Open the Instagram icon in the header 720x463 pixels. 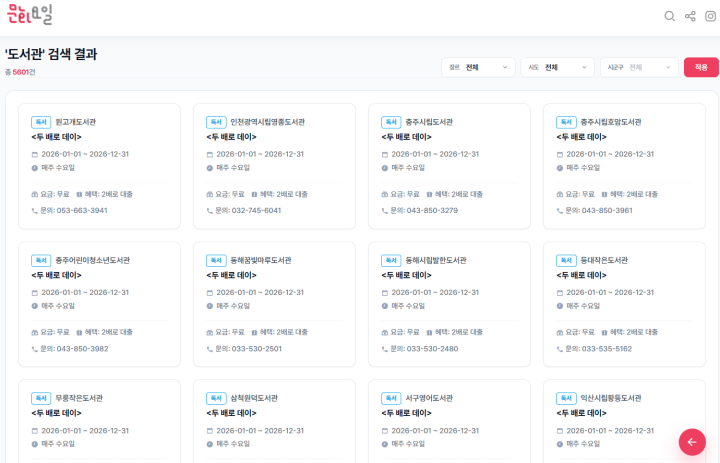[710, 17]
